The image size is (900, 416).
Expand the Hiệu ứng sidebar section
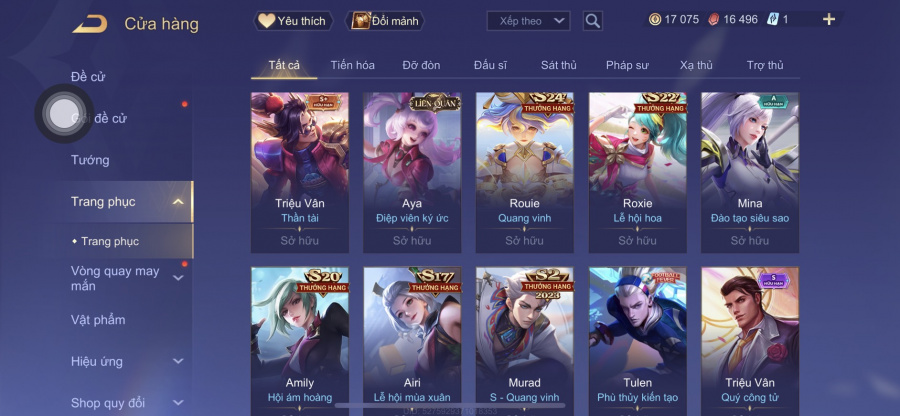178,361
